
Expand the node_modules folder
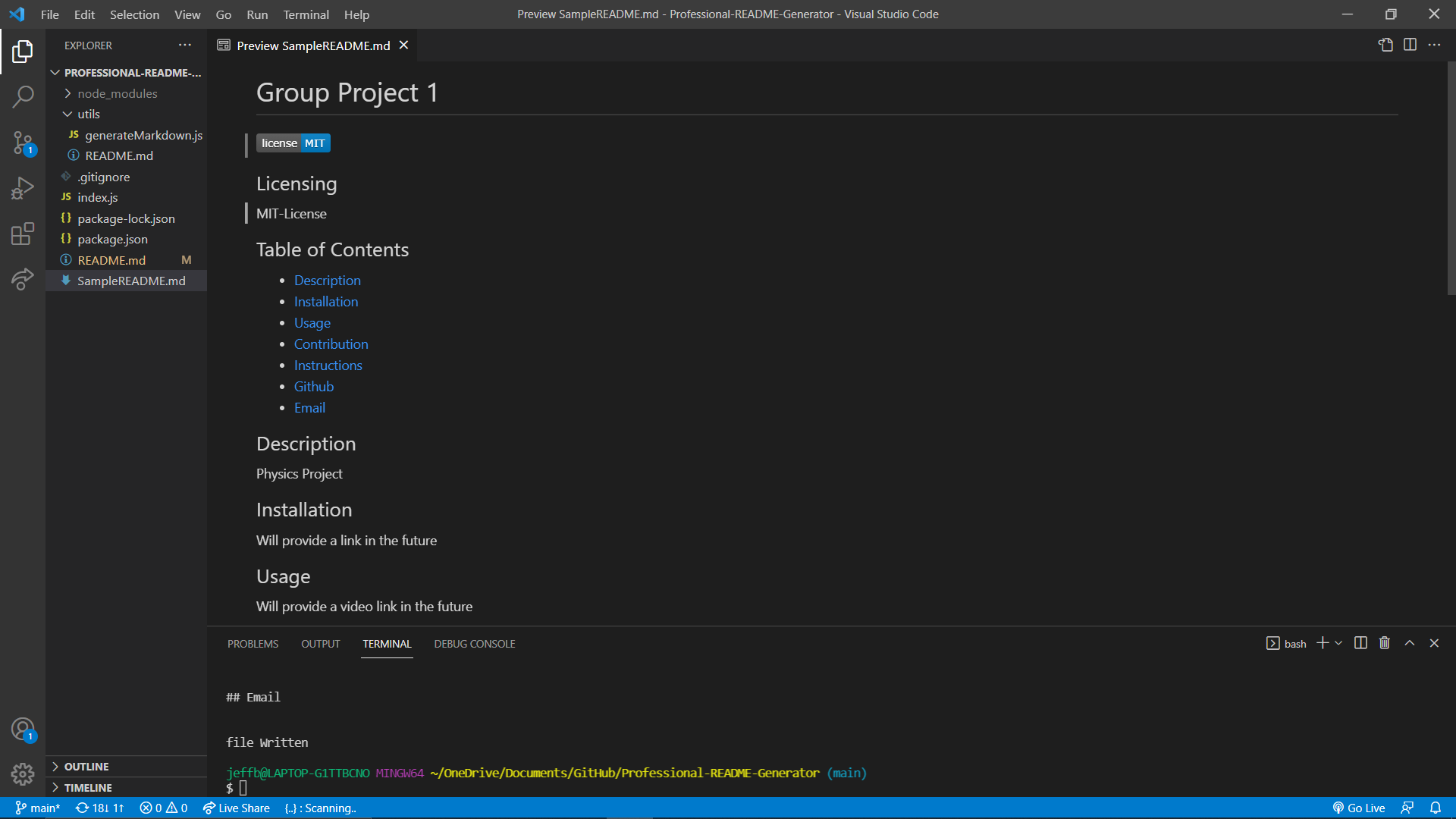pos(118,93)
